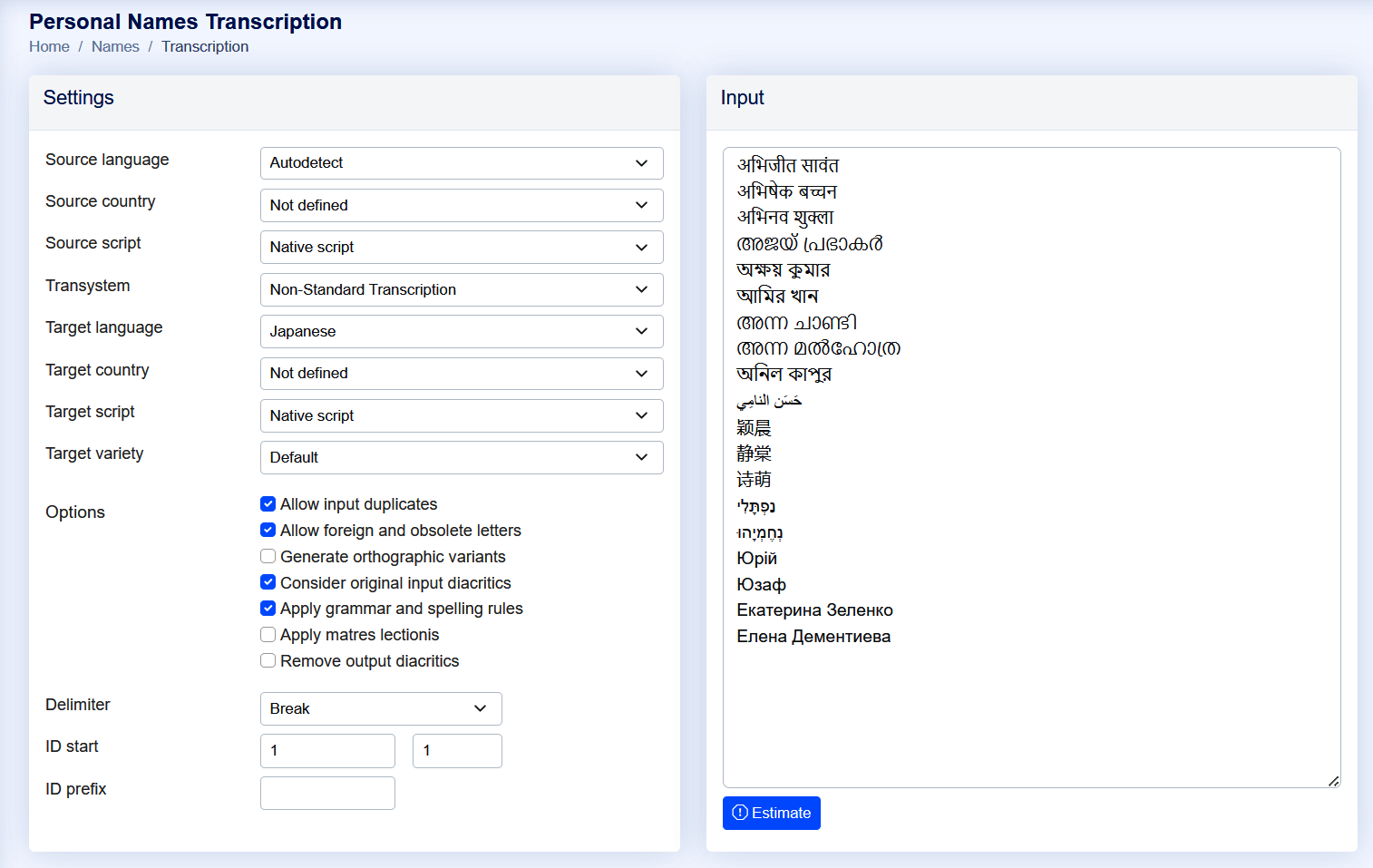Click the Delimiter label
Viewport: 1373px width, 868px height.
coord(78,705)
